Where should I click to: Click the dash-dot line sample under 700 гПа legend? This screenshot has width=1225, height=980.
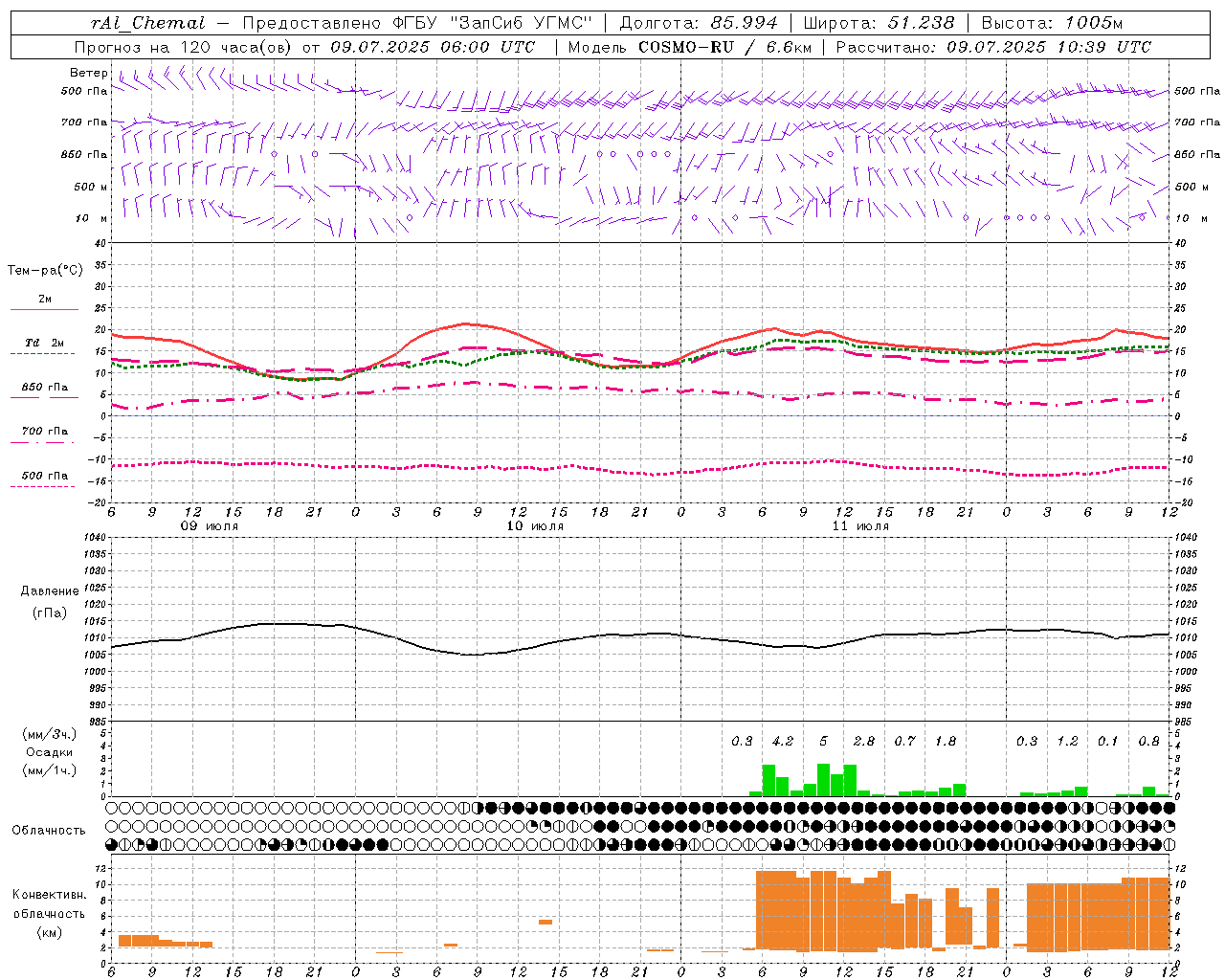[42, 442]
